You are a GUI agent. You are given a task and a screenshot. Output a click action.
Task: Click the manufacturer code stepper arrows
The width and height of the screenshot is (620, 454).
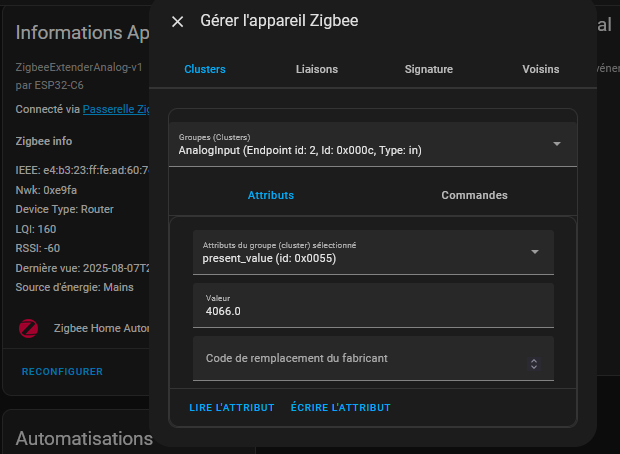[533, 364]
